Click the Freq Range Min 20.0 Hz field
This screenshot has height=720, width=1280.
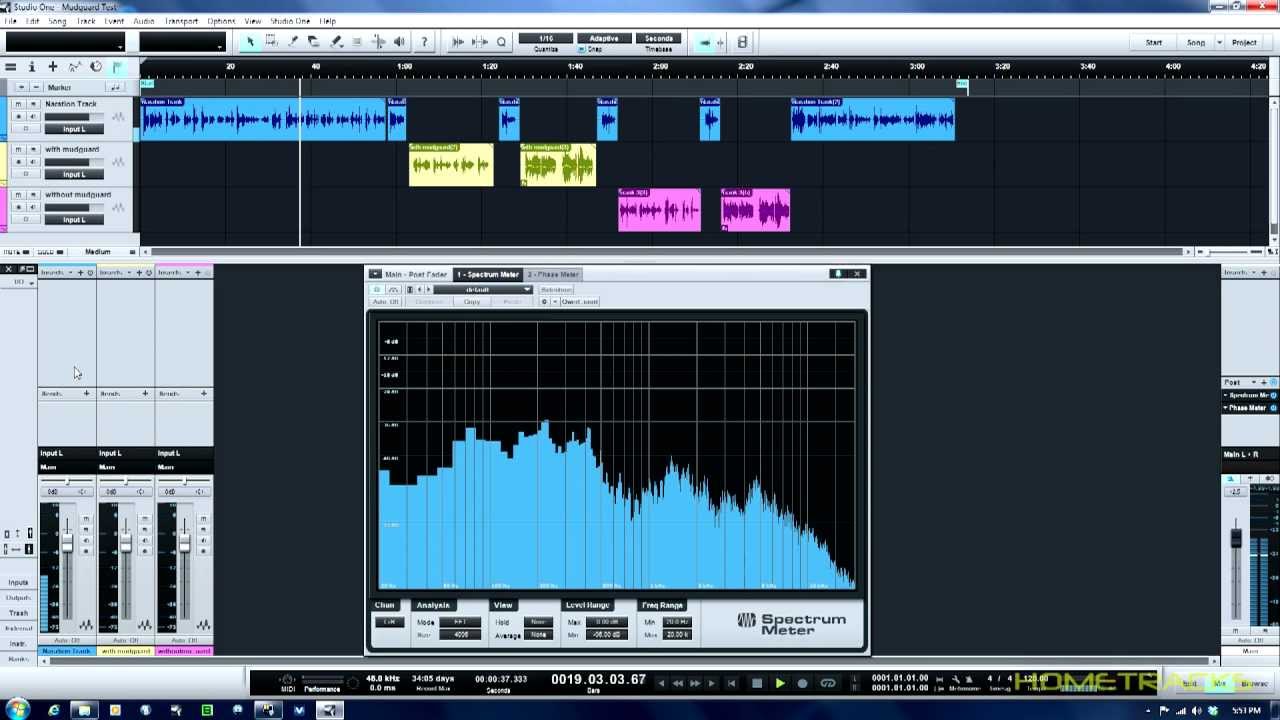(677, 622)
